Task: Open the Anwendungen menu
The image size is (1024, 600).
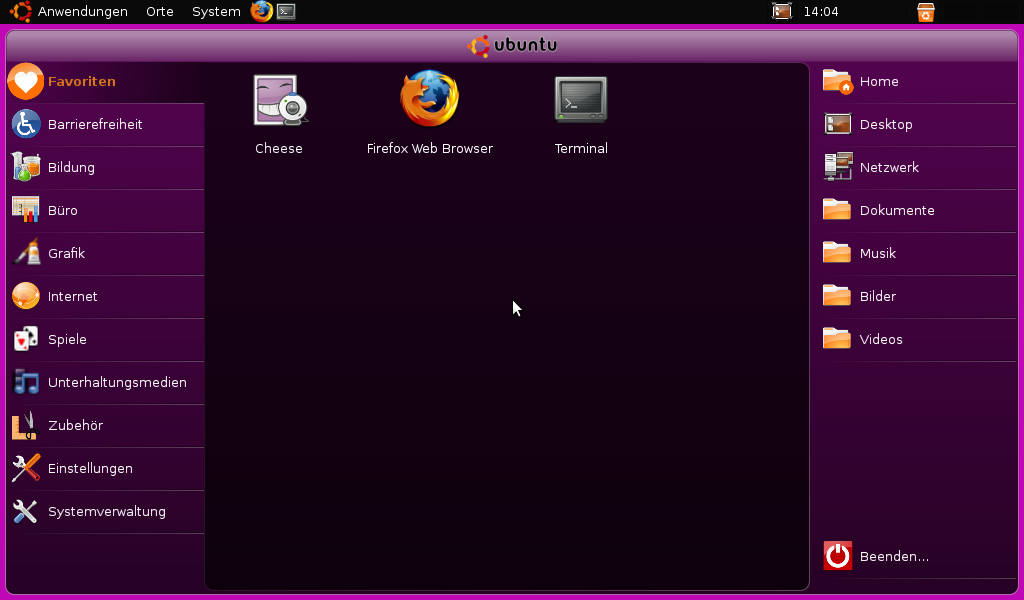Action: (x=82, y=12)
